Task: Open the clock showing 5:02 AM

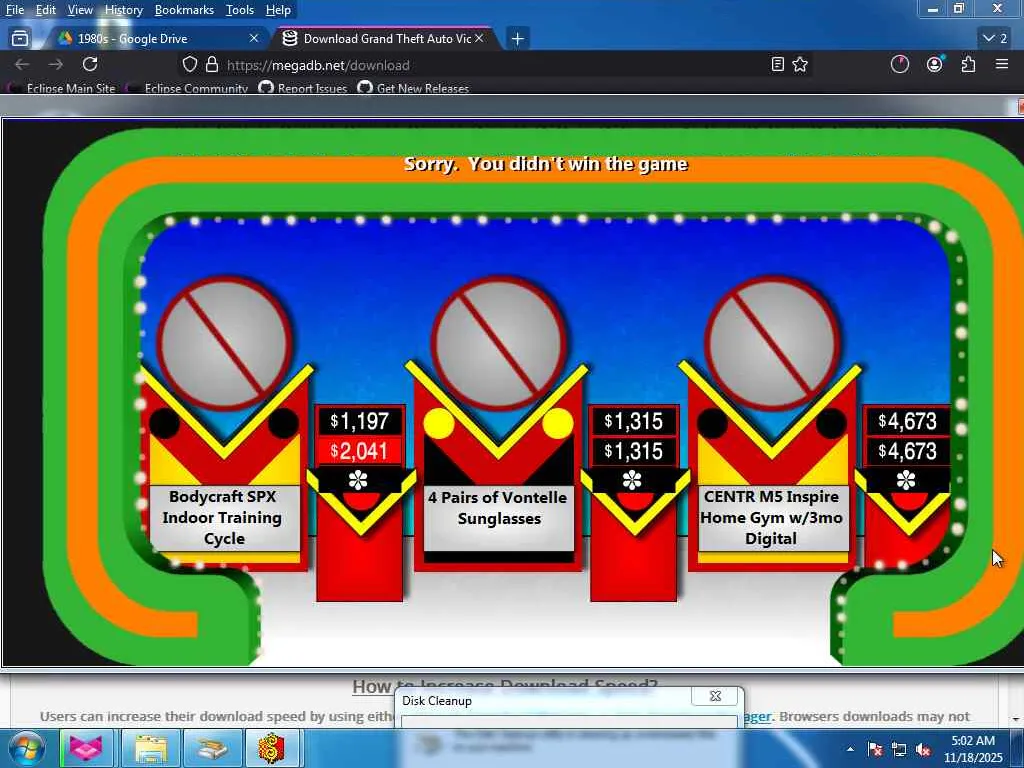Action: click(x=973, y=749)
